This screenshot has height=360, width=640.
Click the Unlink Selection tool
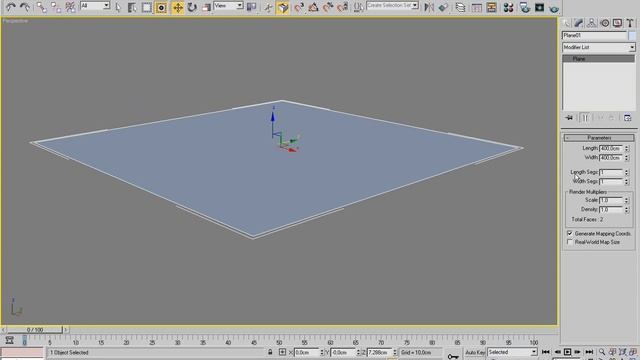(x=56, y=7)
